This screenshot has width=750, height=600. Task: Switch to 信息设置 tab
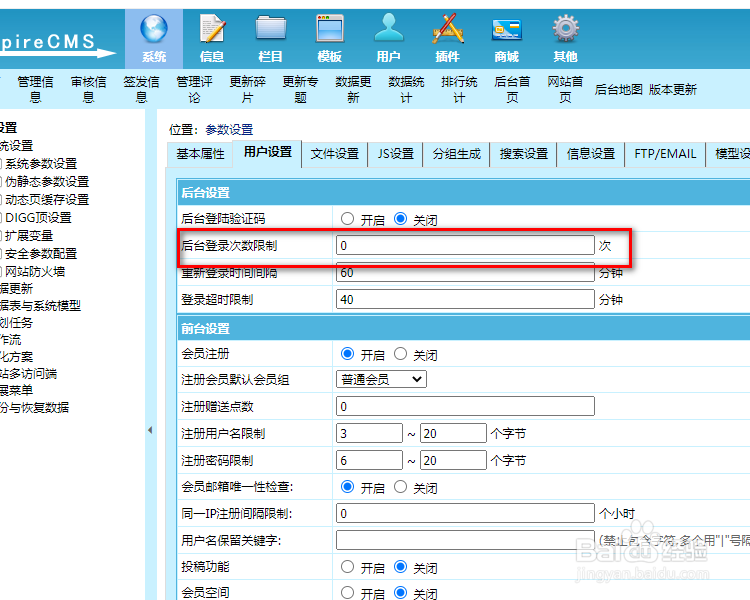pyautogui.click(x=591, y=154)
